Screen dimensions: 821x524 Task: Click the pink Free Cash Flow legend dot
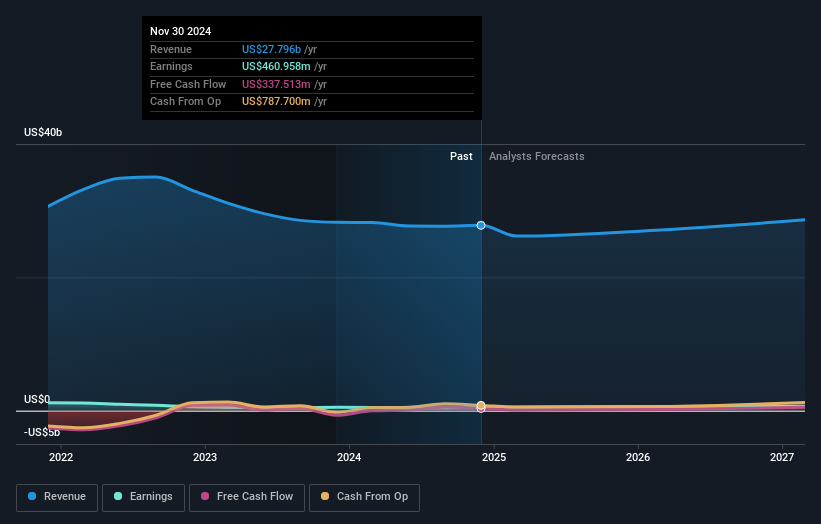click(205, 496)
